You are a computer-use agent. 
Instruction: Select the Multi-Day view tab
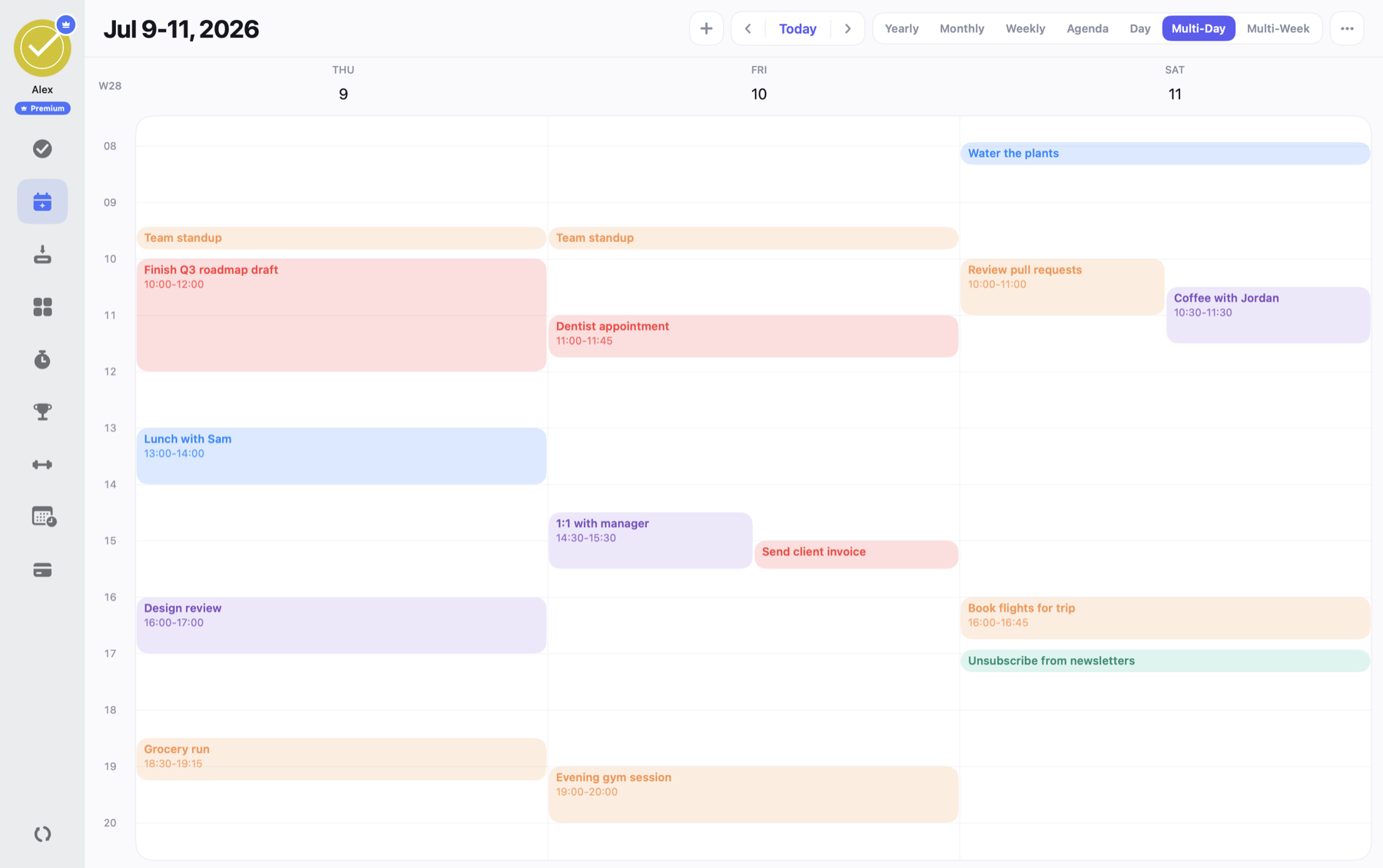pyautogui.click(x=1198, y=28)
